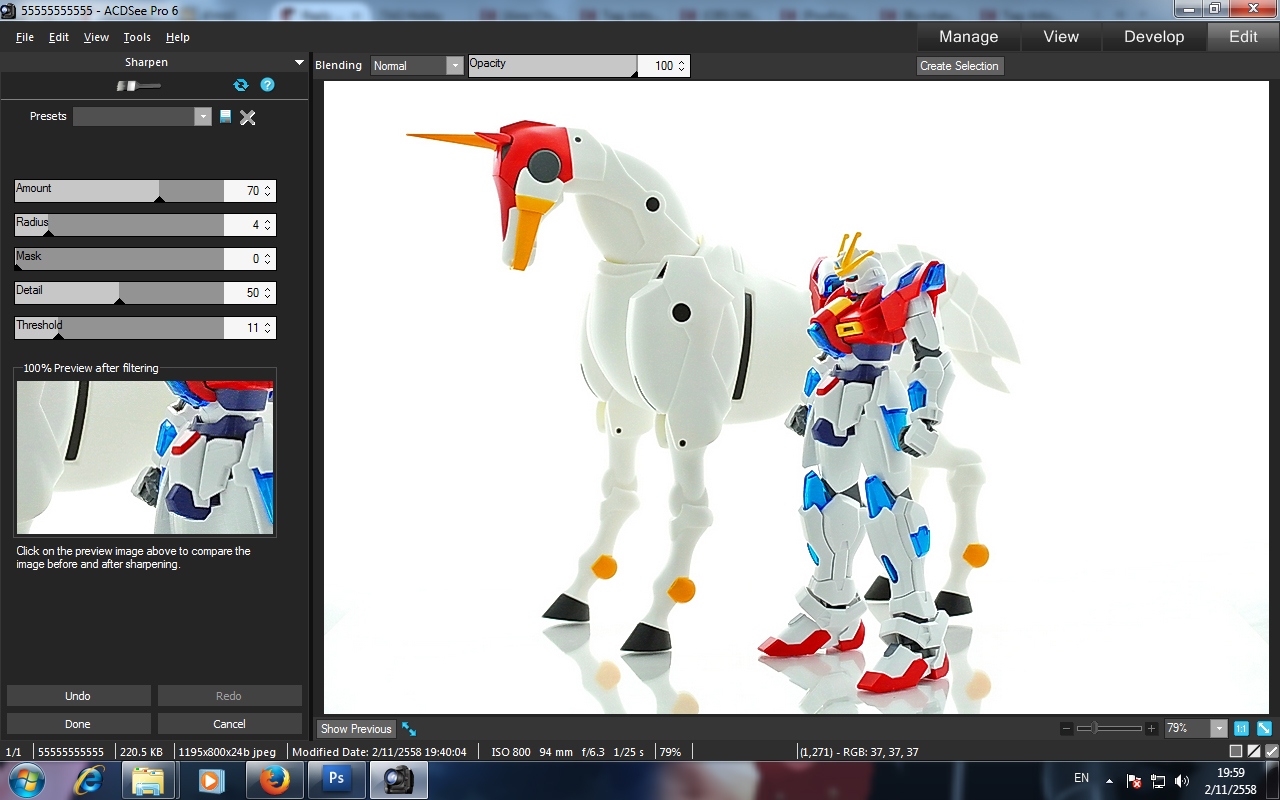Show hidden tray icons arrow
This screenshot has height=800, width=1280.
(x=1109, y=780)
